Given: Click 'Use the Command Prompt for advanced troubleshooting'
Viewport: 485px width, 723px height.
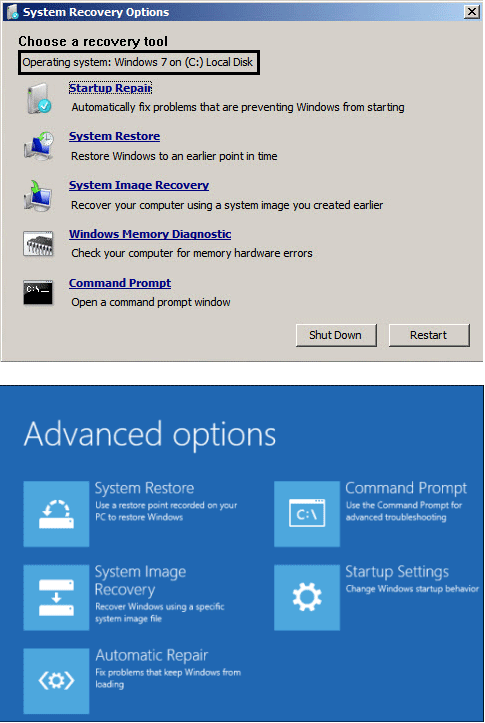Looking at the screenshot, I should coord(404,511).
